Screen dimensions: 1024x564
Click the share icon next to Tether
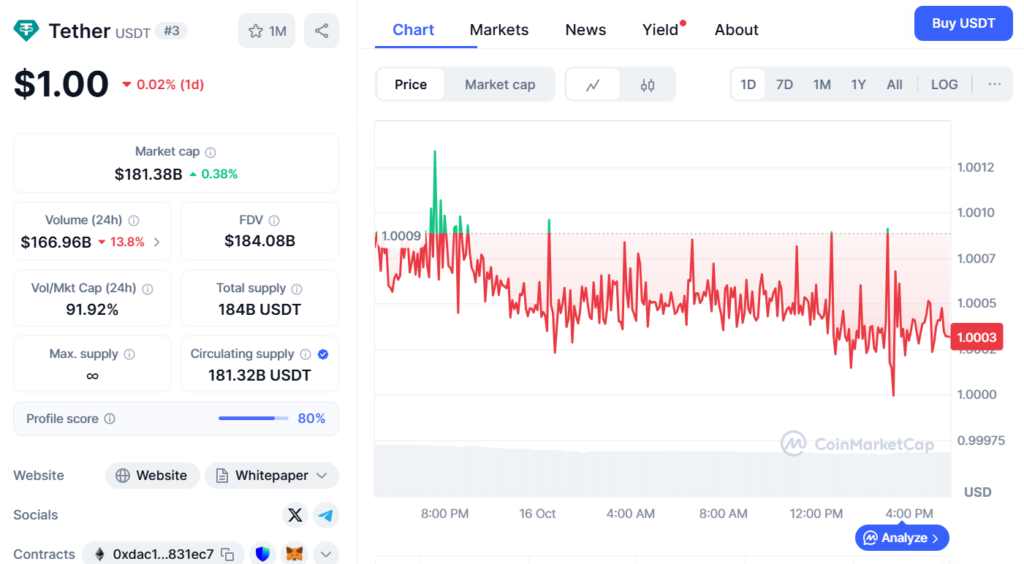point(321,31)
